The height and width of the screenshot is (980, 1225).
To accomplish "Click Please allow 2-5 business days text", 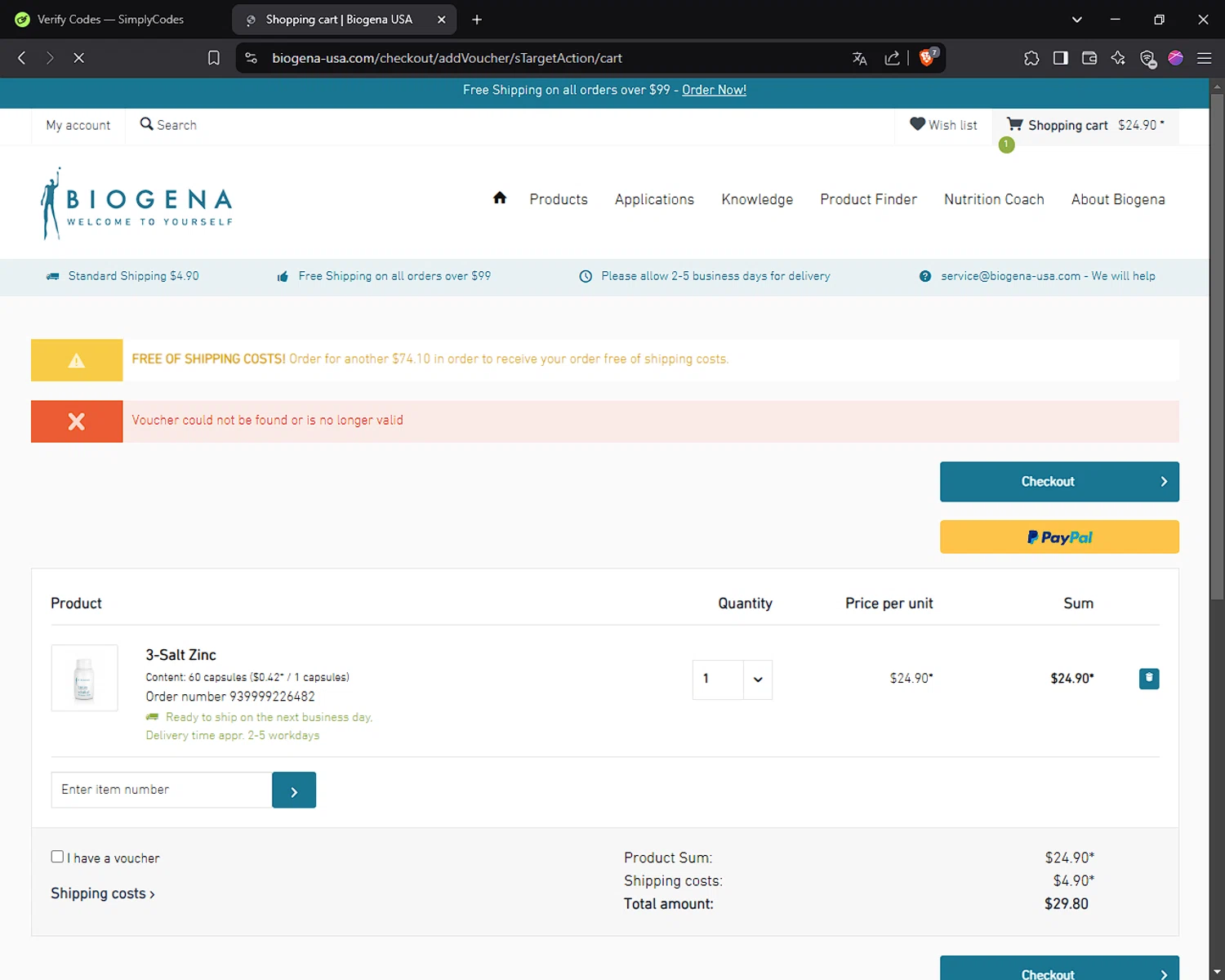I will click(x=715, y=276).
